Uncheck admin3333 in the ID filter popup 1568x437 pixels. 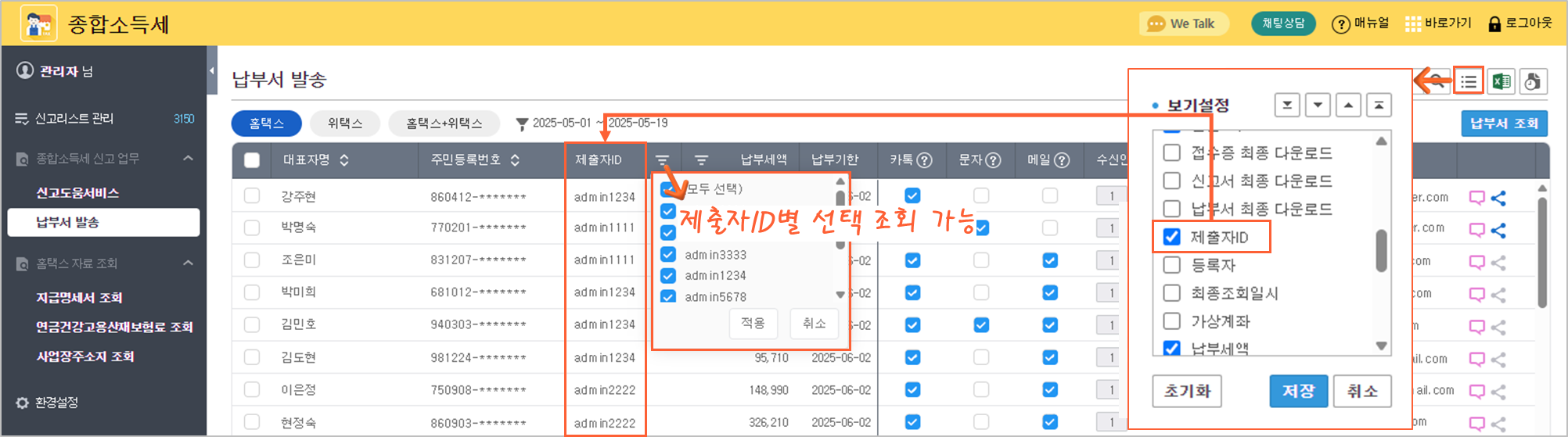pos(668,254)
